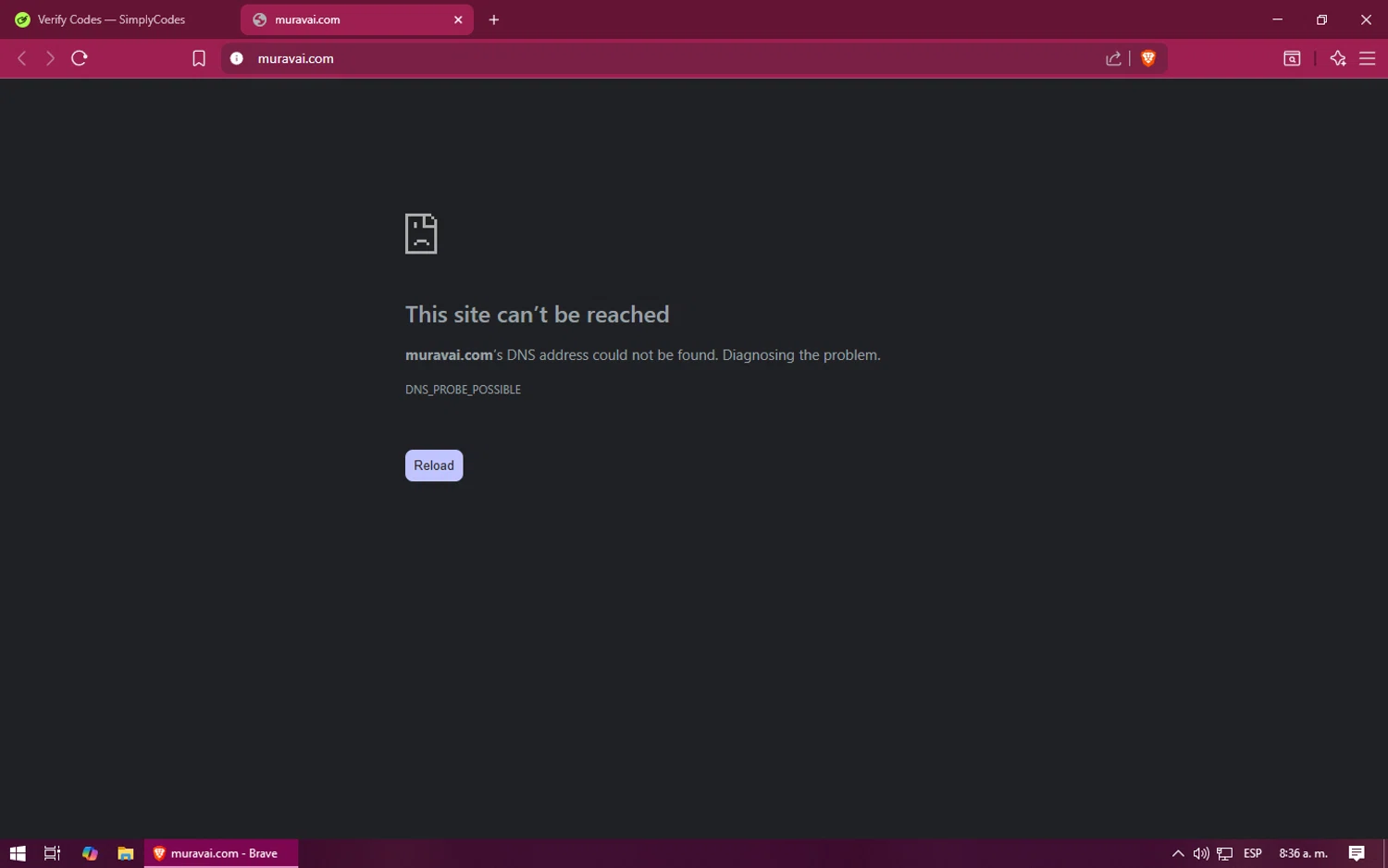
Task: Open Brave Leo AI assistant icon
Action: [1338, 58]
